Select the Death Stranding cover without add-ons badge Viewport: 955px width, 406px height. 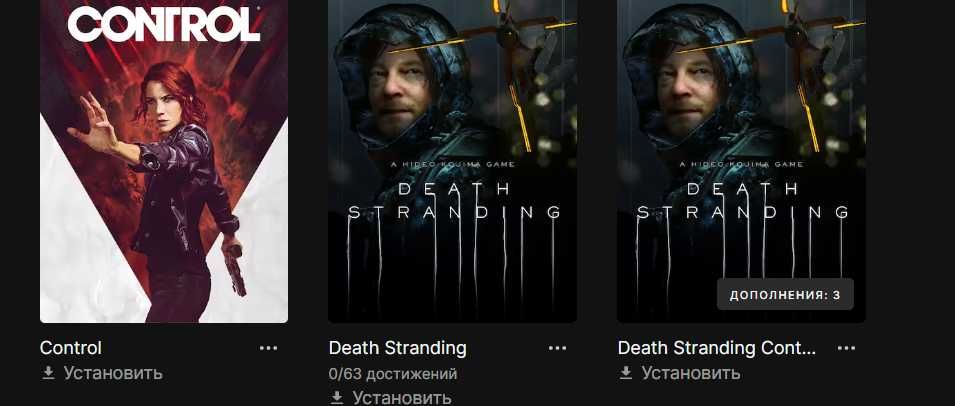[x=453, y=161]
